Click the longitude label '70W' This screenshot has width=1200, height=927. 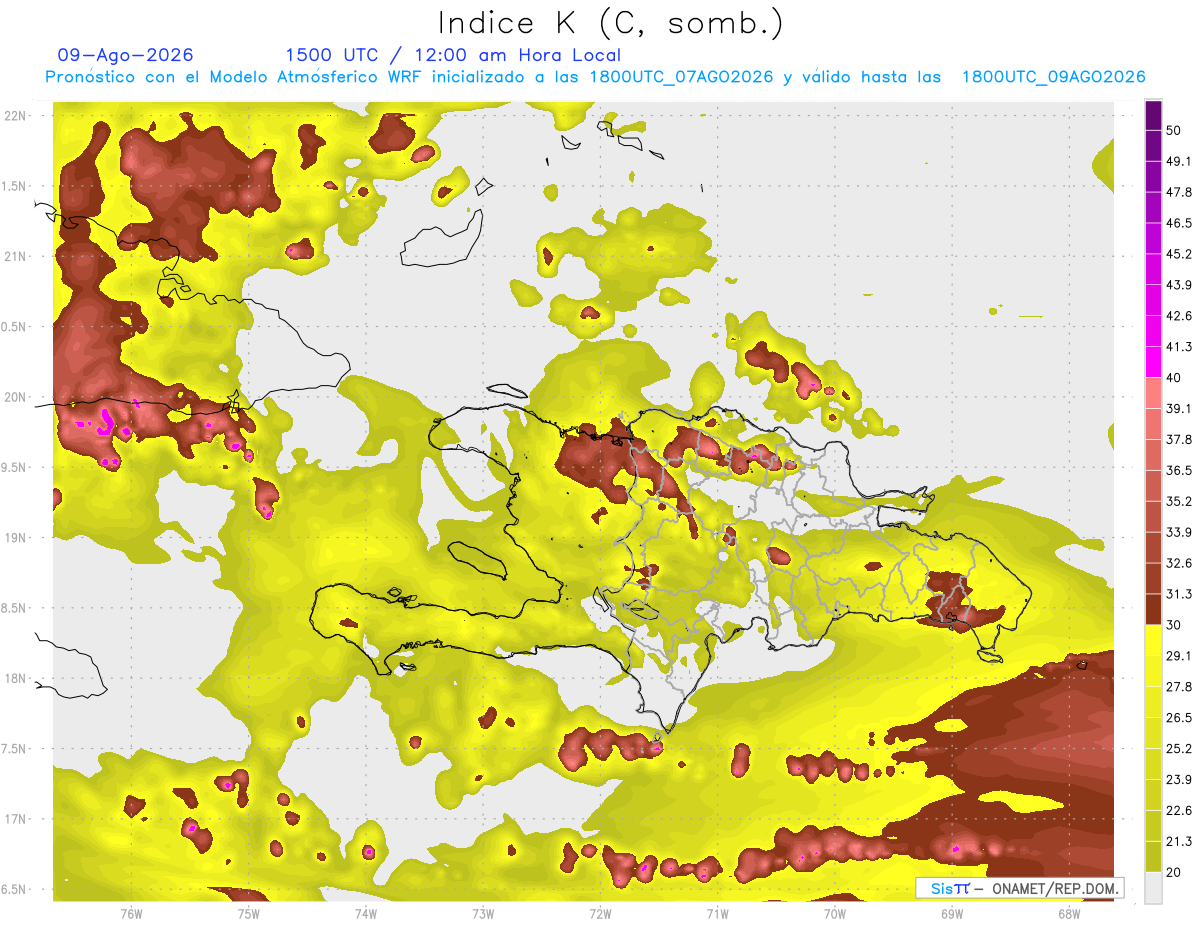pyautogui.click(x=835, y=913)
